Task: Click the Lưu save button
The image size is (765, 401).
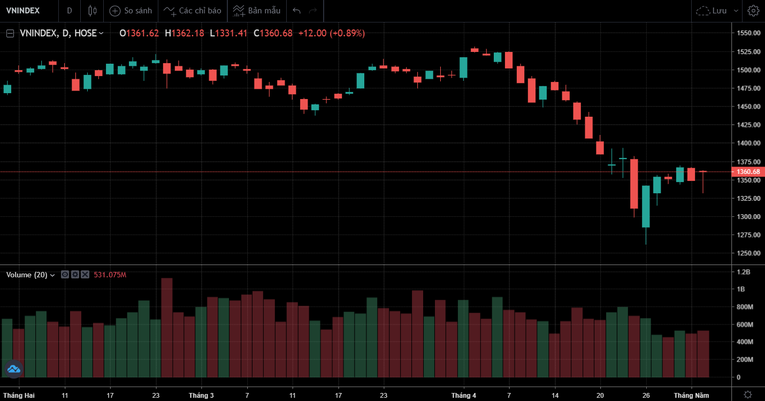Action: [x=712, y=11]
